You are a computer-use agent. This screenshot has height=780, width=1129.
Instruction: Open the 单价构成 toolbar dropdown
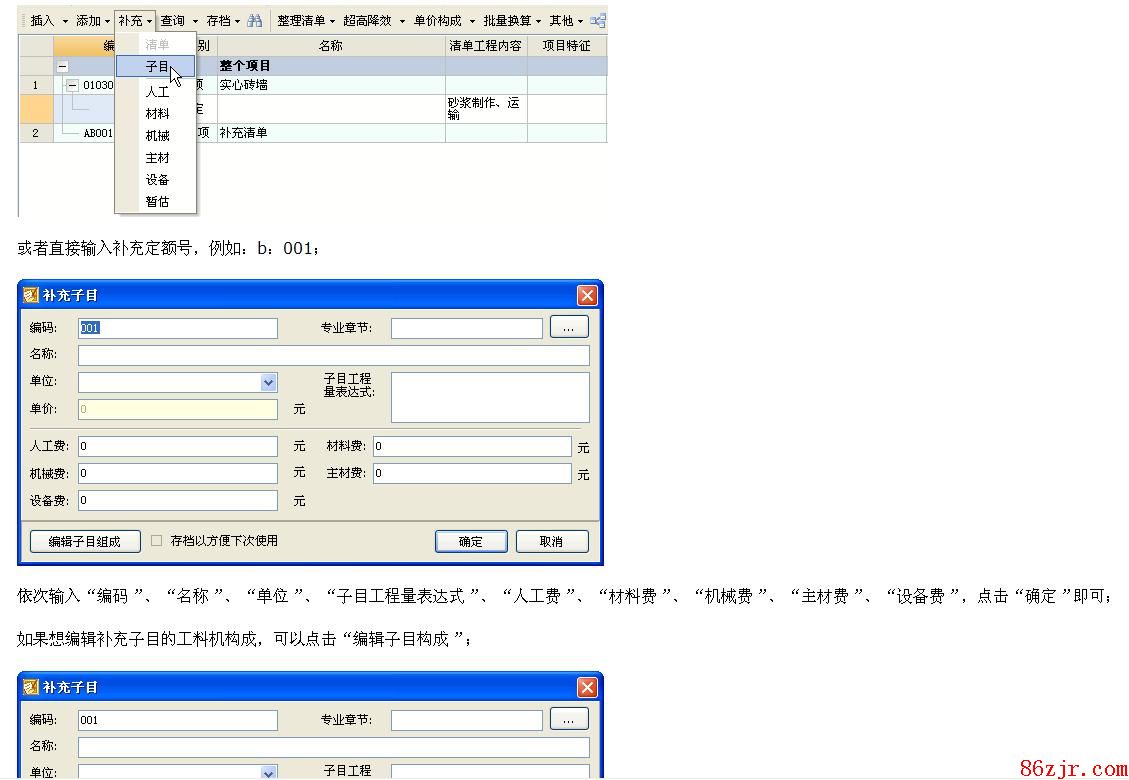[x=444, y=20]
